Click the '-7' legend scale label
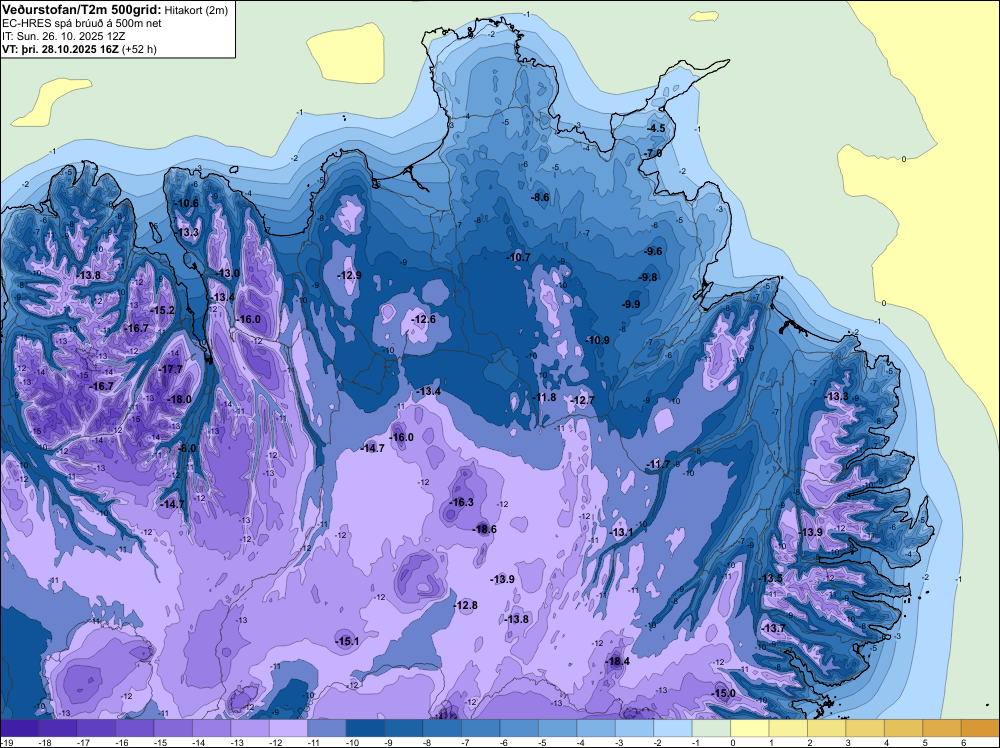 point(466,742)
